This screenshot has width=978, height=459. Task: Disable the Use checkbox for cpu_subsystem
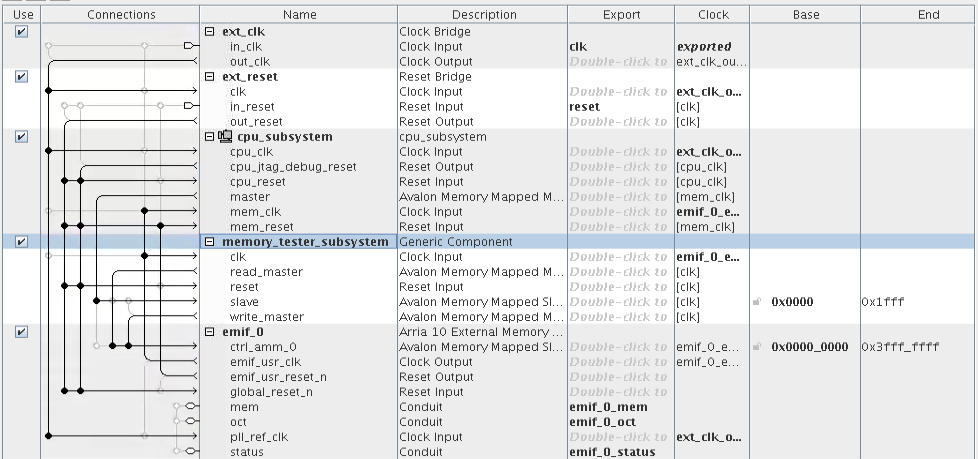pos(22,137)
